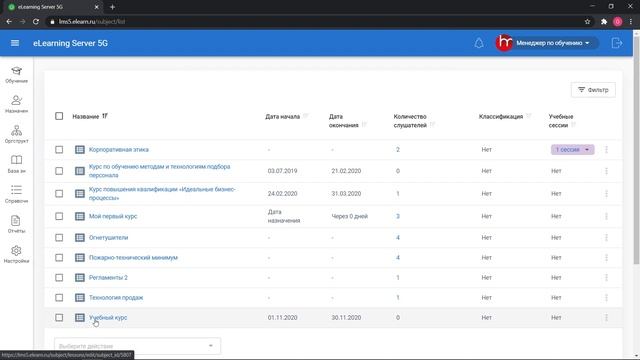Open the Назначения sidebar section
Viewport: 640px width, 360px height.
(16, 104)
